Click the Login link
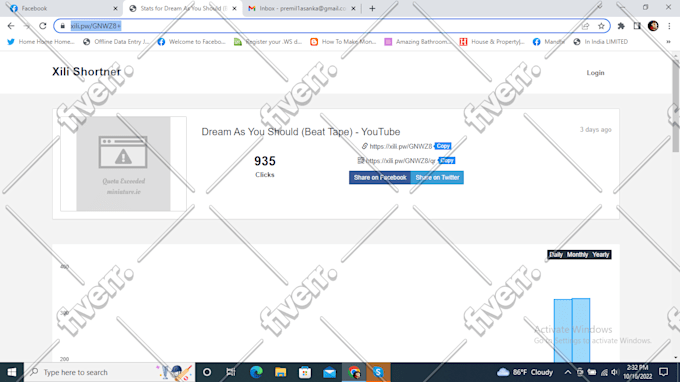 point(595,73)
